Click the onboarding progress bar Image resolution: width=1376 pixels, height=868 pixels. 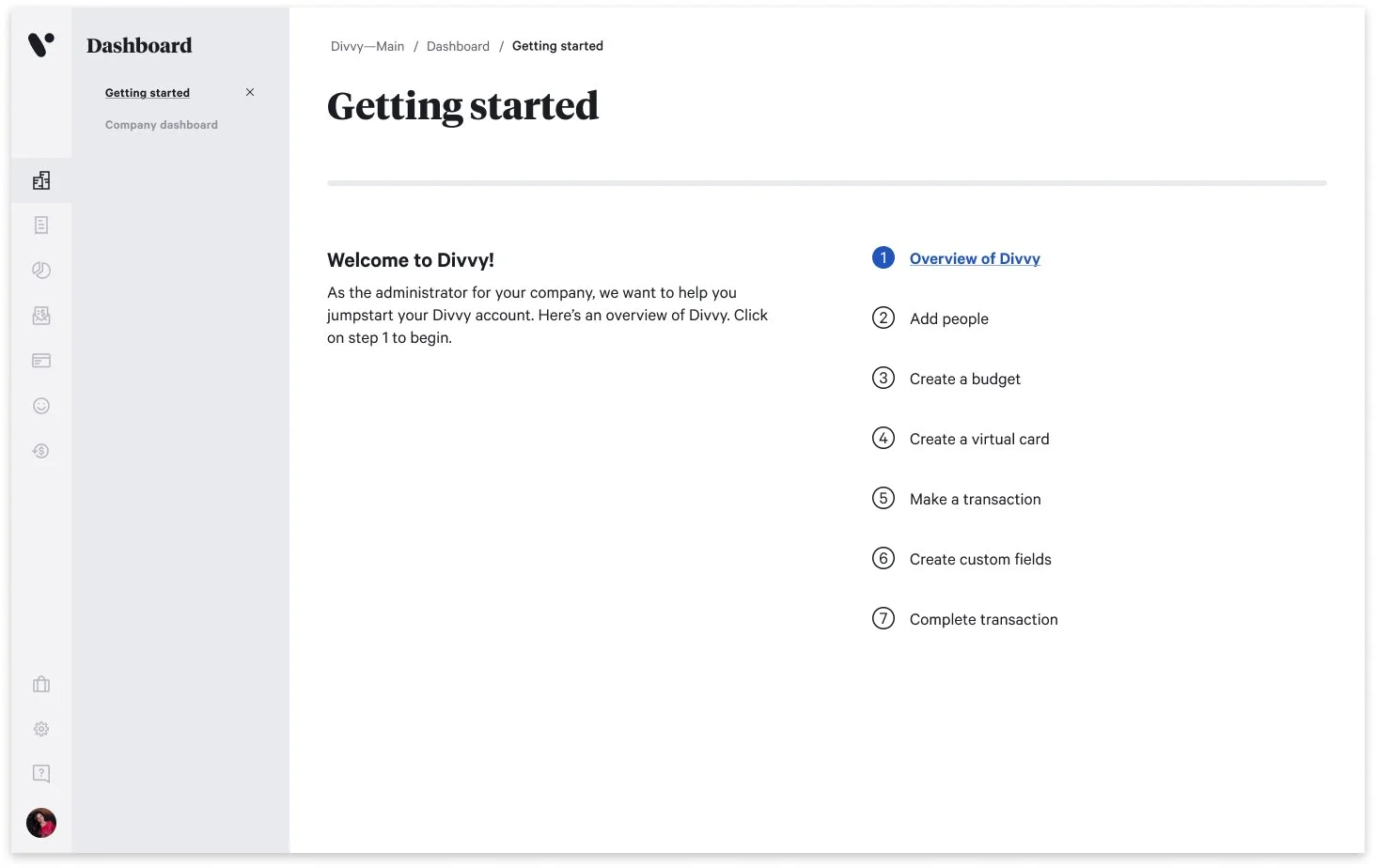point(827,183)
